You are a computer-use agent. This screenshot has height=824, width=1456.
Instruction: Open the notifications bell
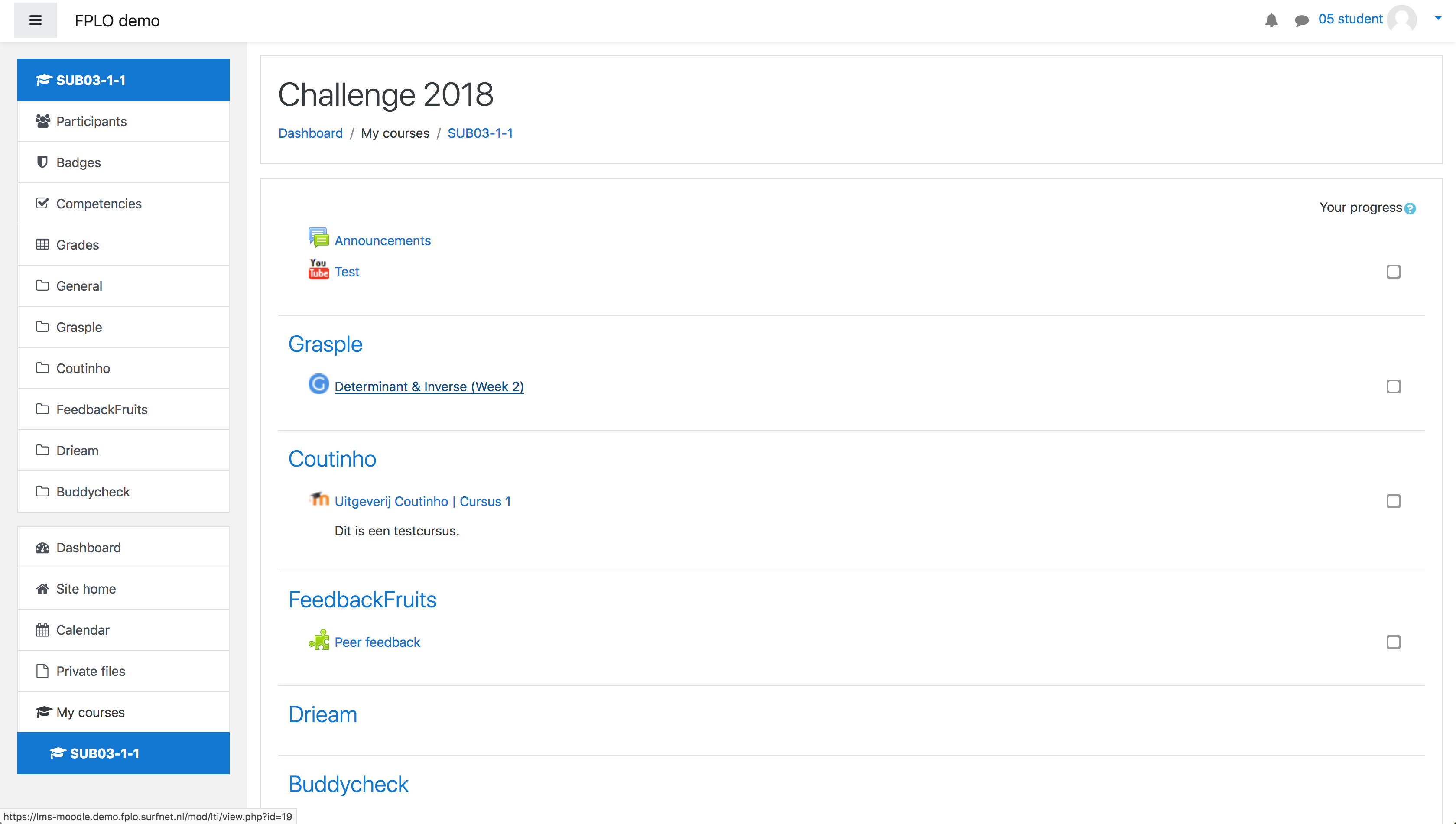1271,20
